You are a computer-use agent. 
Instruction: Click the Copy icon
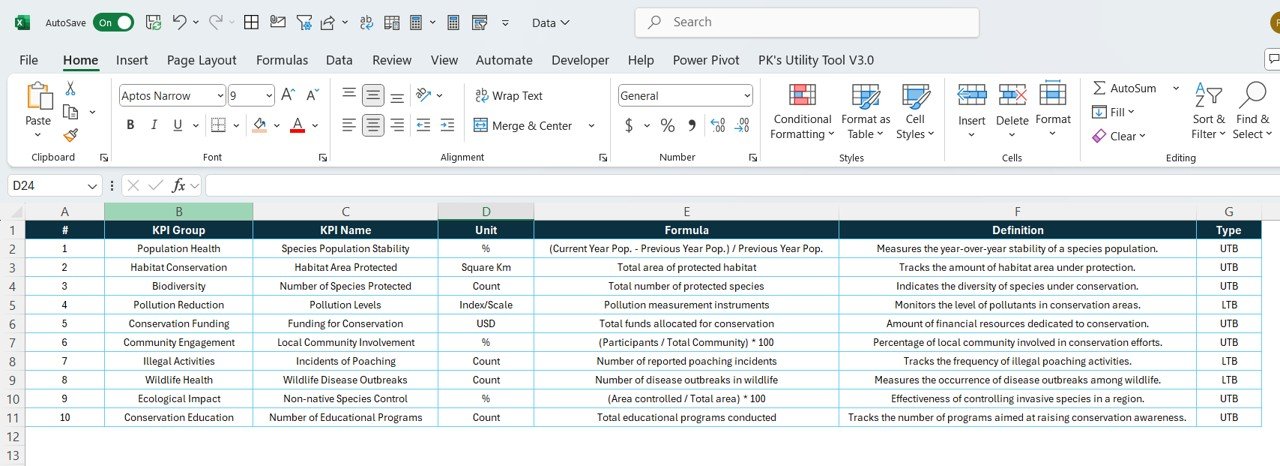click(x=71, y=111)
